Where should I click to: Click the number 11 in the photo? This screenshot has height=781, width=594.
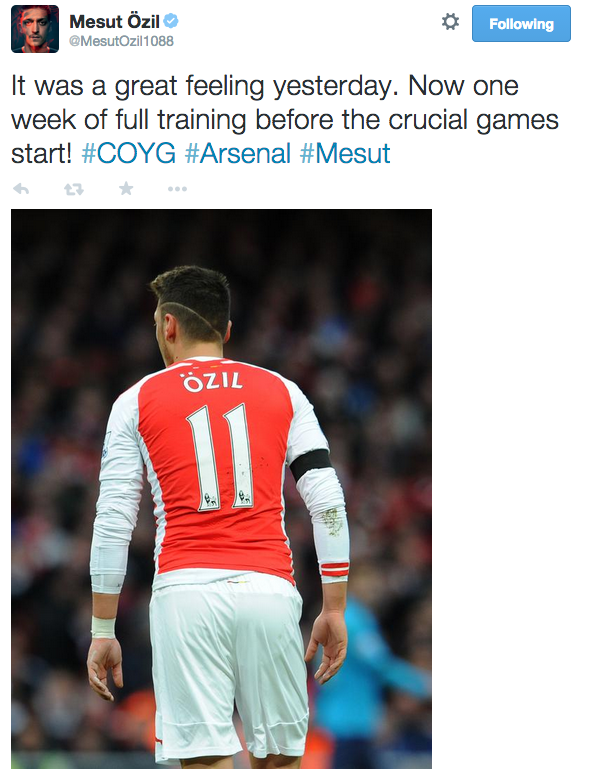(220, 457)
